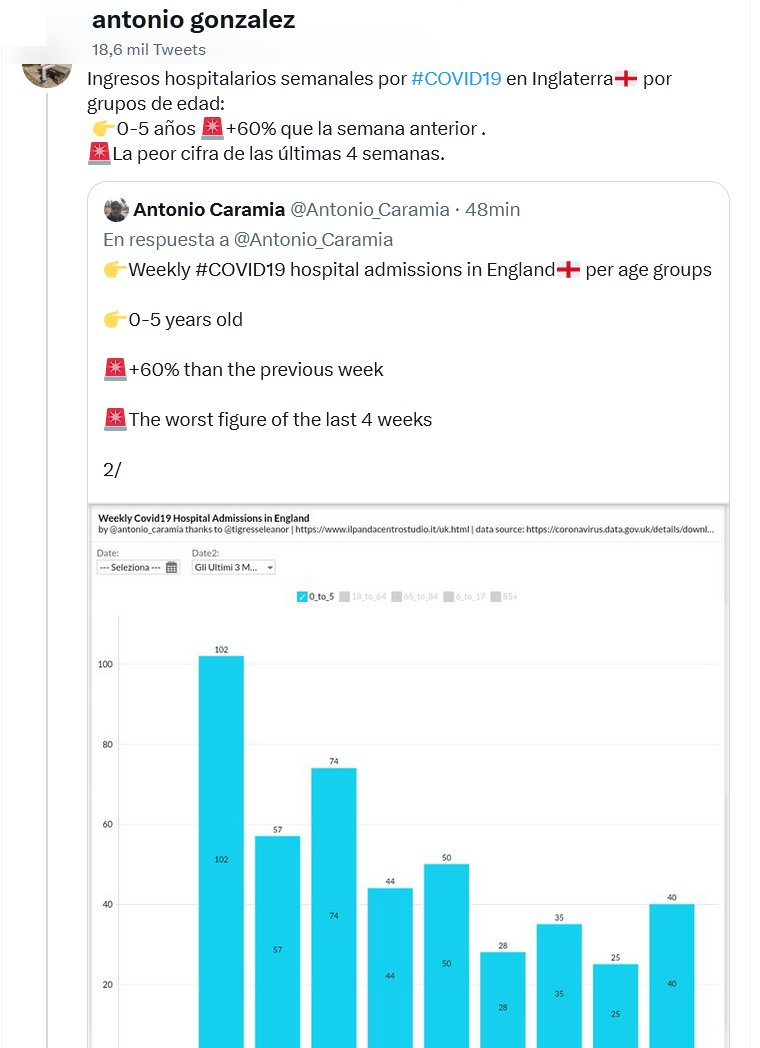Click the tallest bar labeled 102

tap(221, 850)
